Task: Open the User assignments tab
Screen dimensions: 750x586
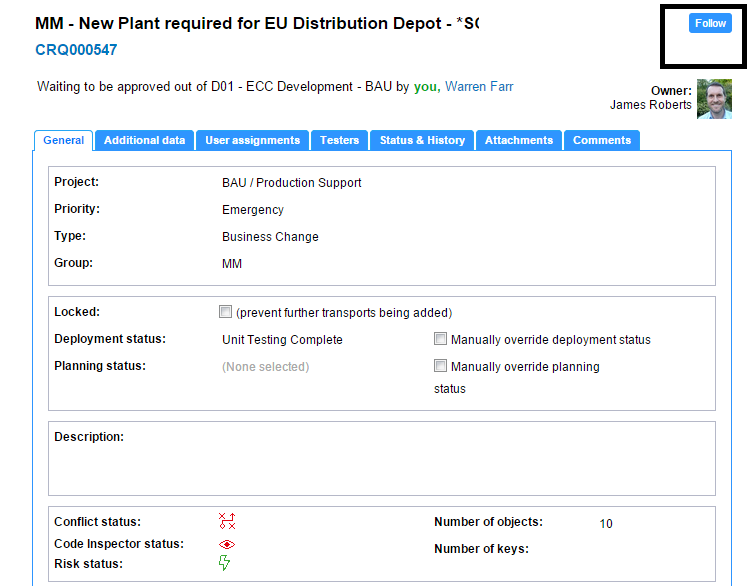Action: tap(252, 141)
